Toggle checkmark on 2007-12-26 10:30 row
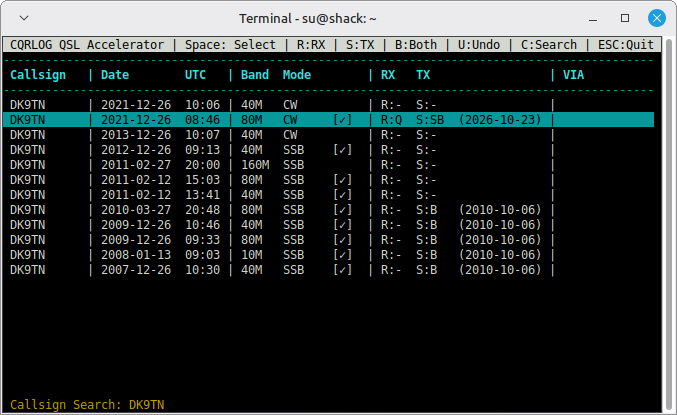This screenshot has width=677, height=415. coord(342,270)
